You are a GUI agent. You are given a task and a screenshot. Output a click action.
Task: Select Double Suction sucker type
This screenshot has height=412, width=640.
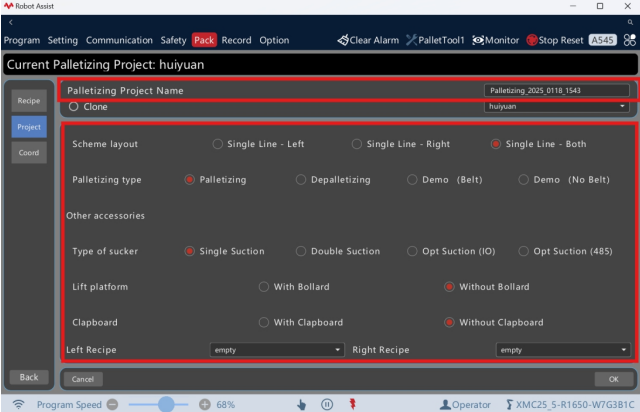click(301, 251)
